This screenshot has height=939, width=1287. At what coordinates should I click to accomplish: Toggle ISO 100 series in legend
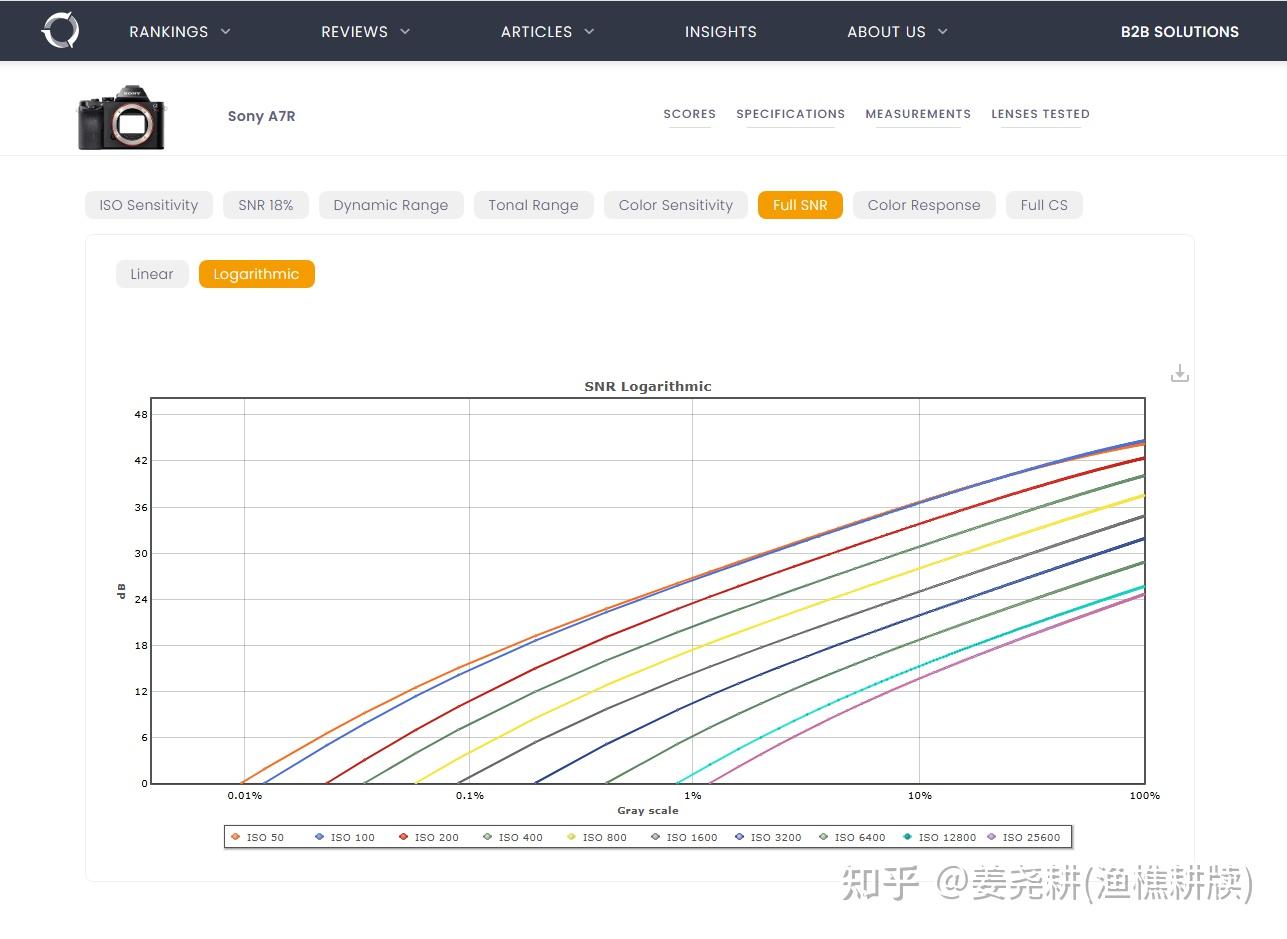[345, 837]
